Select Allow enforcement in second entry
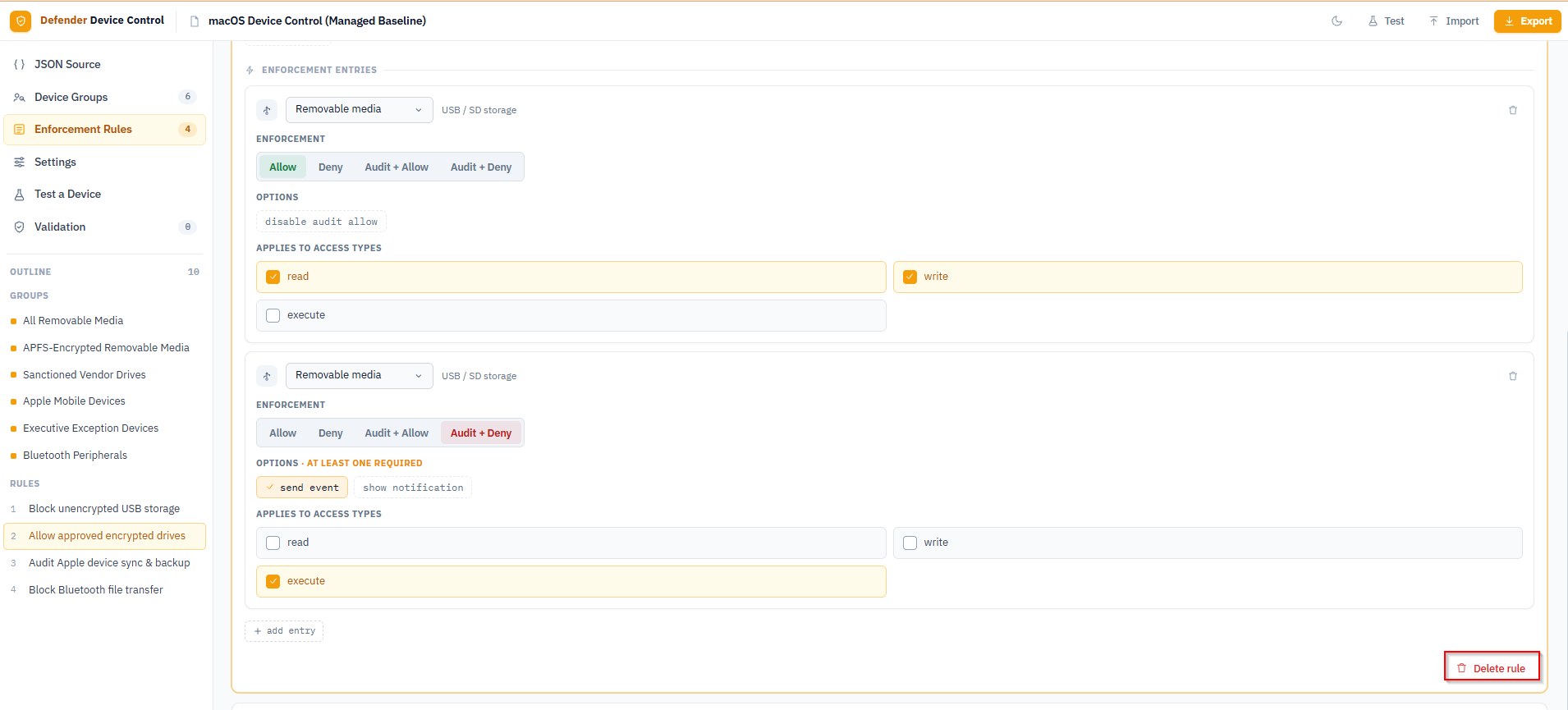Image resolution: width=1568 pixels, height=710 pixels. coord(282,433)
